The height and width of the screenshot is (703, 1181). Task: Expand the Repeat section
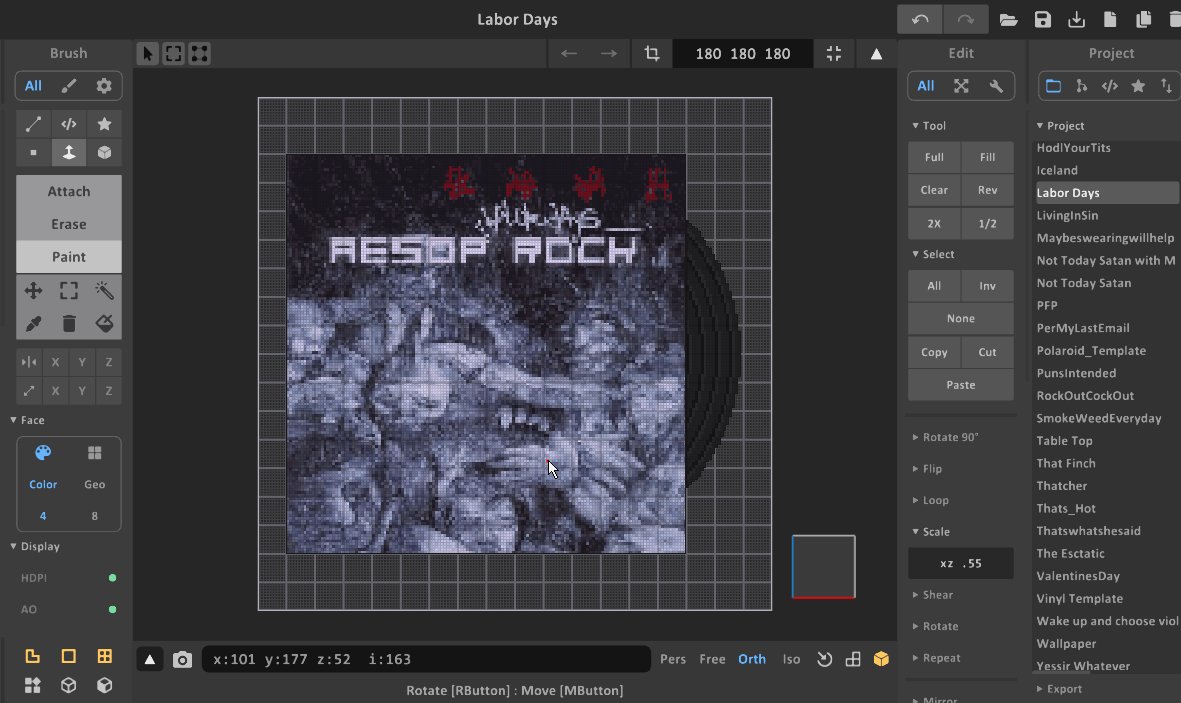[936, 658]
